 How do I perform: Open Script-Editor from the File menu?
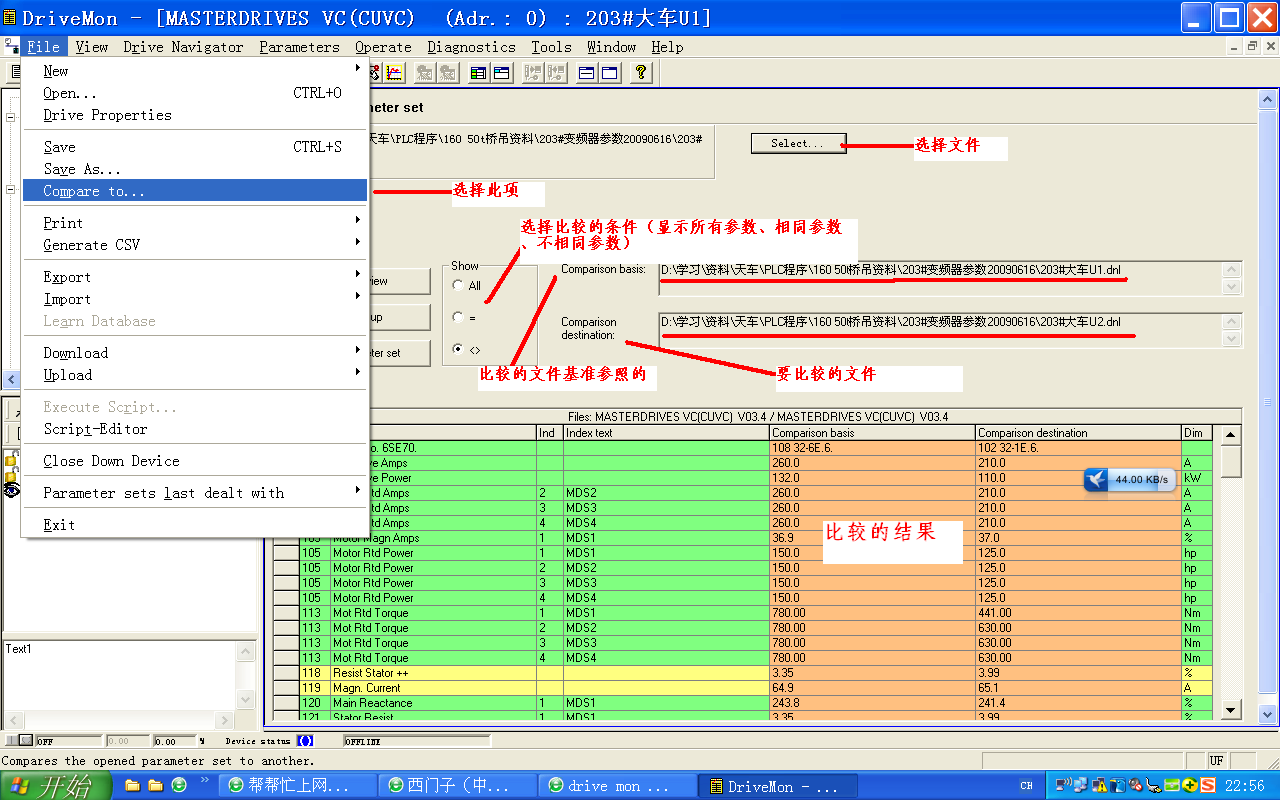[x=195, y=428]
